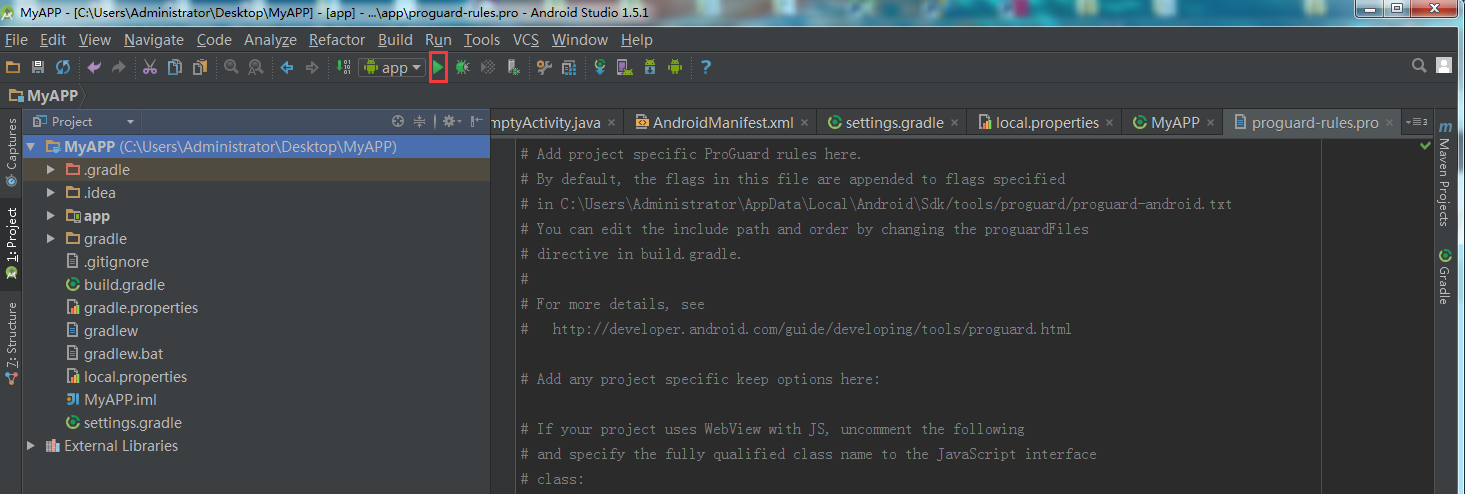Click the Paste clipboard icon
Screen dimensions: 1465x494
[x=200, y=67]
